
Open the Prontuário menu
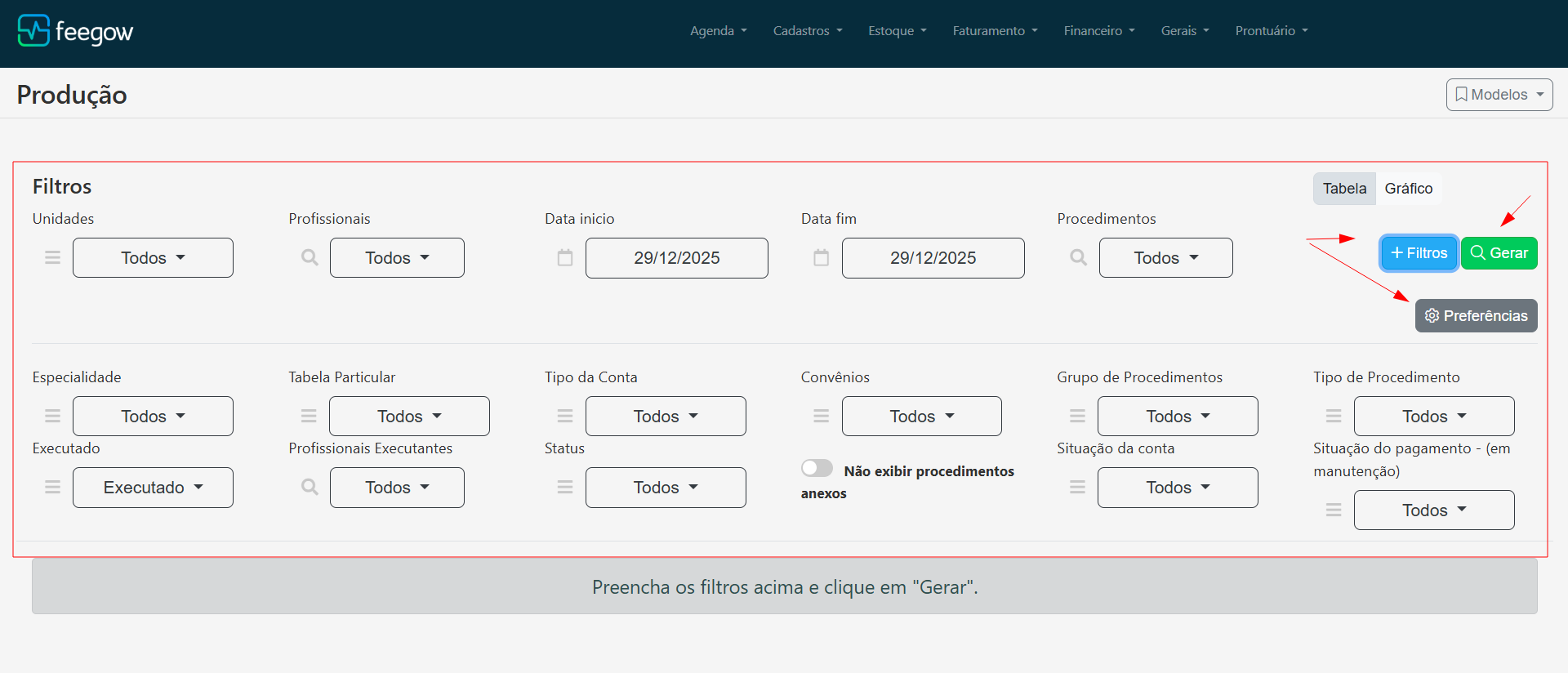[1272, 30]
